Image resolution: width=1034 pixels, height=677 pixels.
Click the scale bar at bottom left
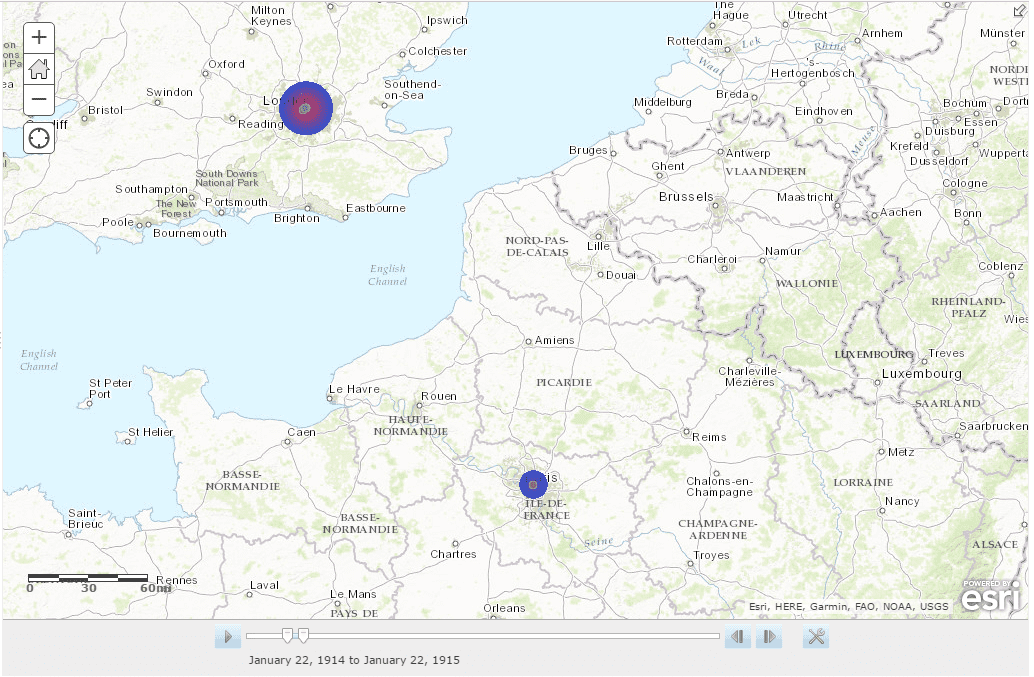click(x=90, y=577)
